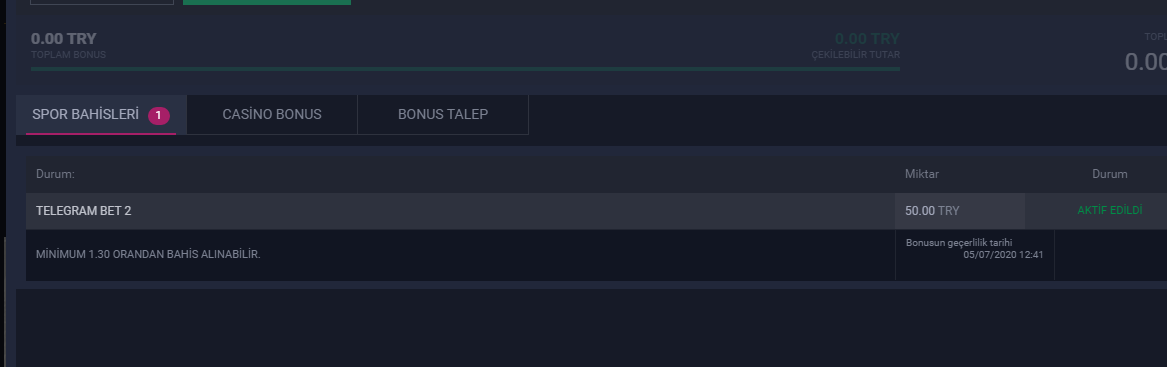Switch to the CASİNO BONUS tab
The image size is (1167, 367).
tap(272, 115)
